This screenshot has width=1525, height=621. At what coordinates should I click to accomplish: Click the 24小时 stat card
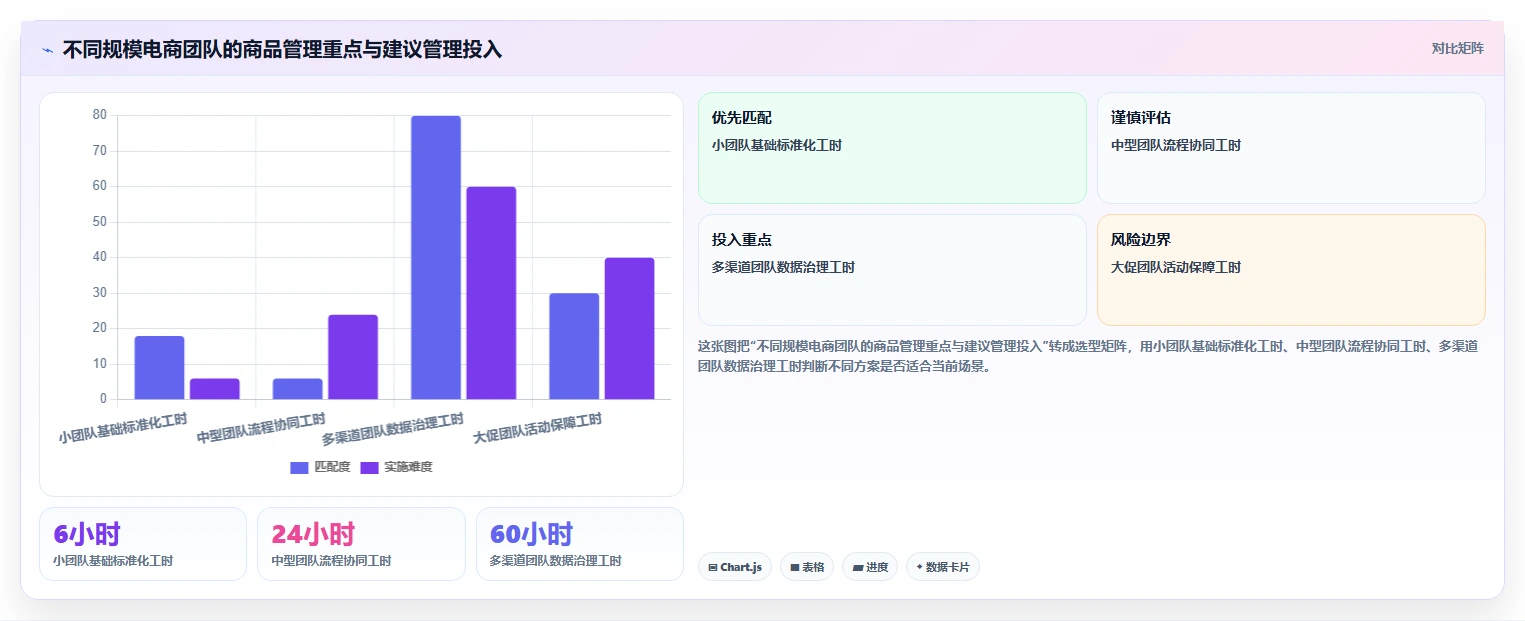[361, 544]
